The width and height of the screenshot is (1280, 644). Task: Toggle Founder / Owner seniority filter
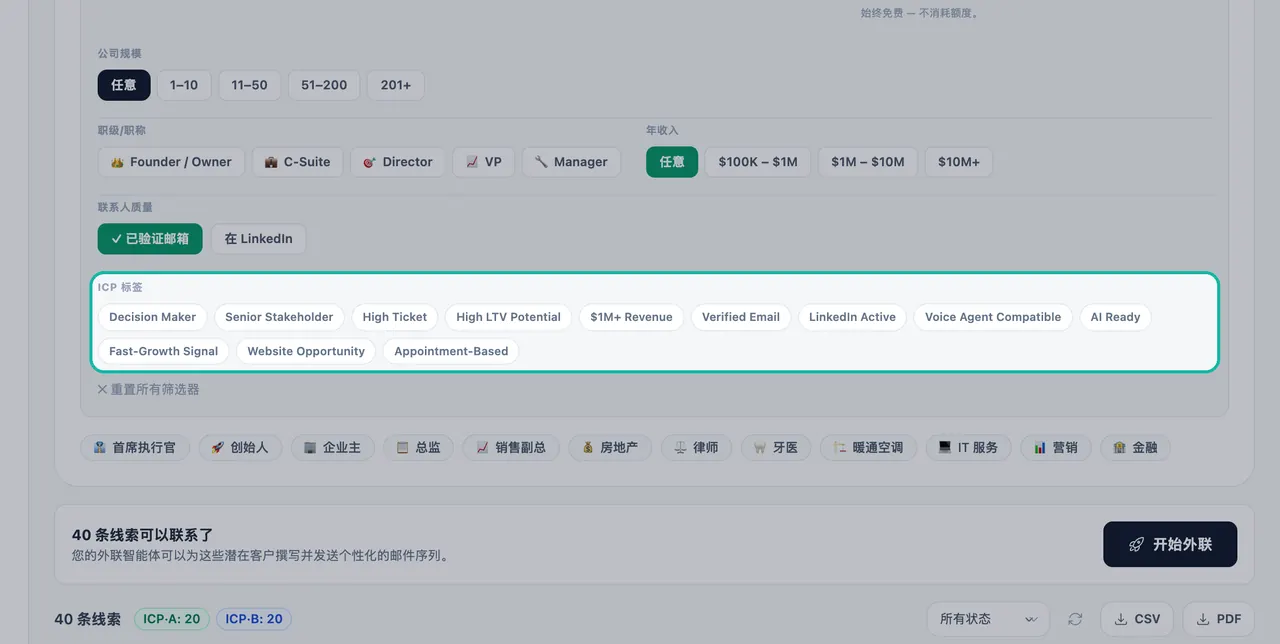point(171,162)
